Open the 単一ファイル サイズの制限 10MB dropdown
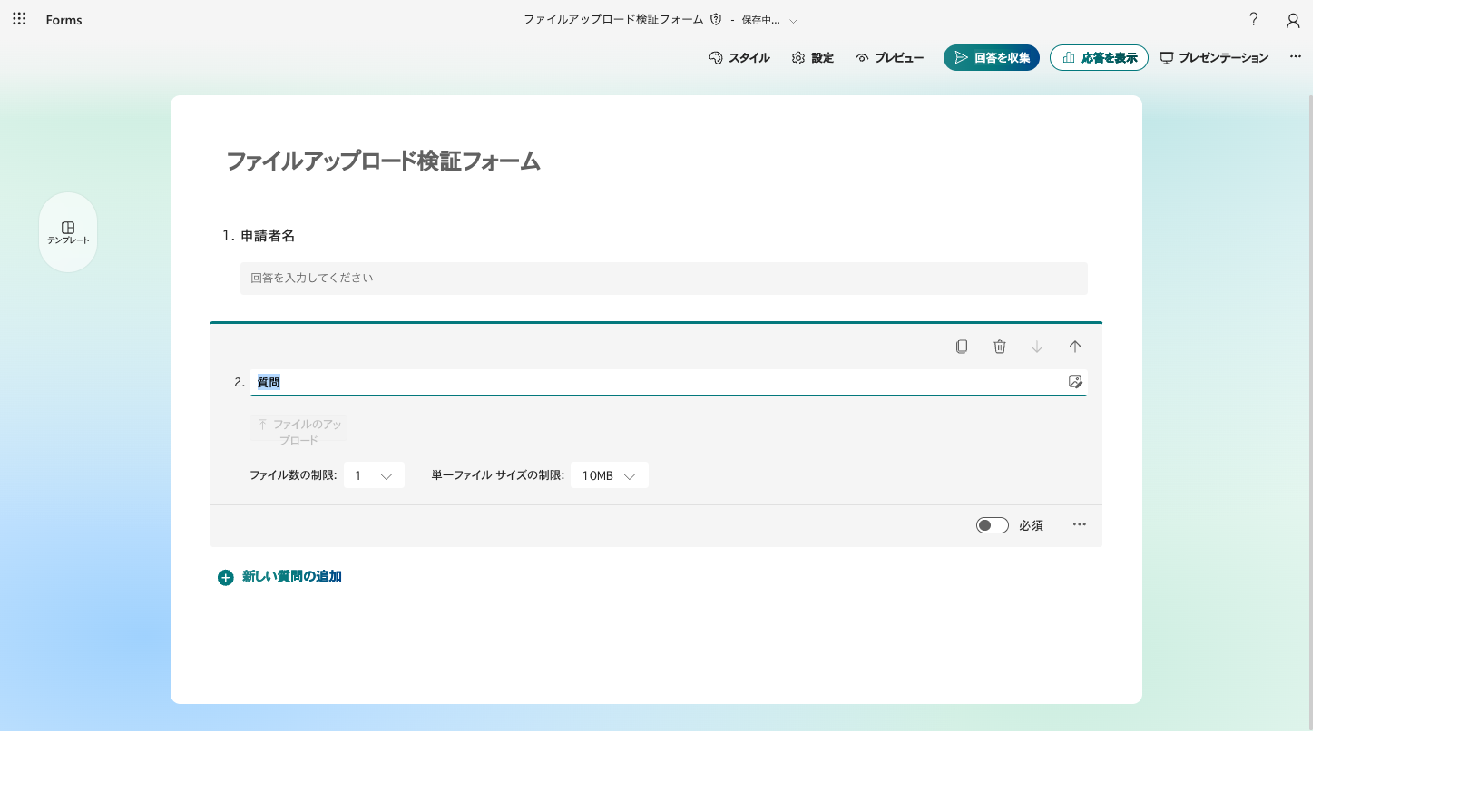Screen dimensions: 1458x812 (610, 475)
